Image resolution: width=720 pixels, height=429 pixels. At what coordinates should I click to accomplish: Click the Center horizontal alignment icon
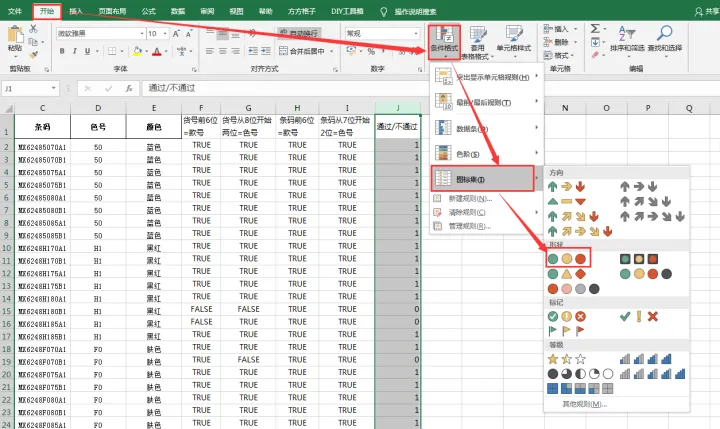point(223,51)
